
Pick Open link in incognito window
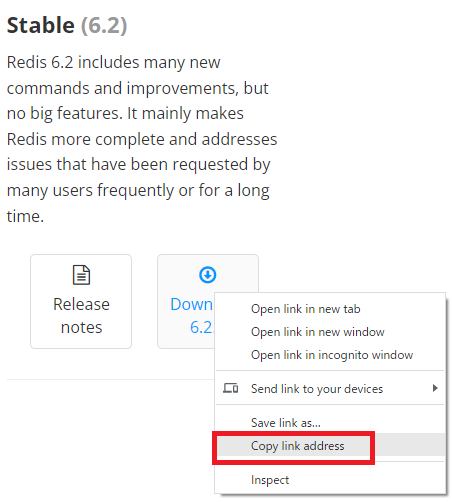point(332,355)
